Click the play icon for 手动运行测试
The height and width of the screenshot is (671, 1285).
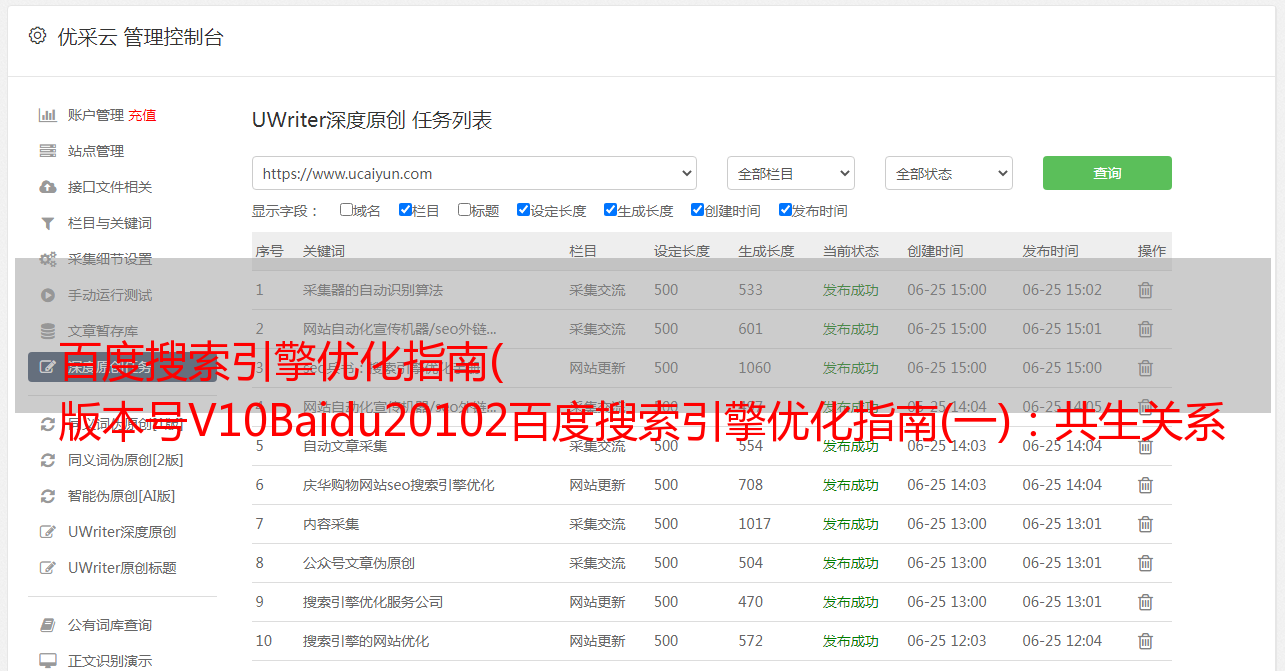coord(47,295)
